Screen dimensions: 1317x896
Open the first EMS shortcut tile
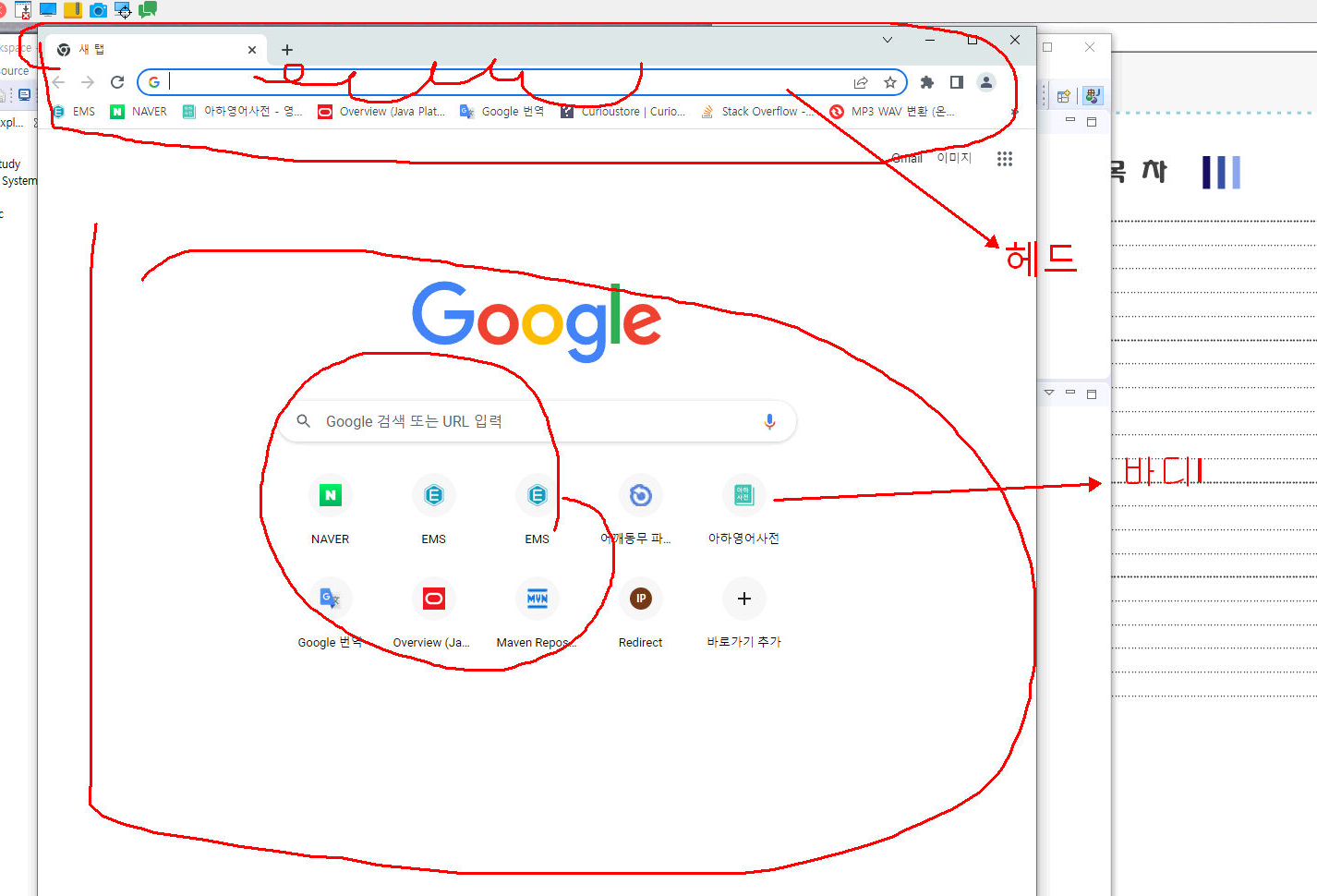tap(433, 511)
